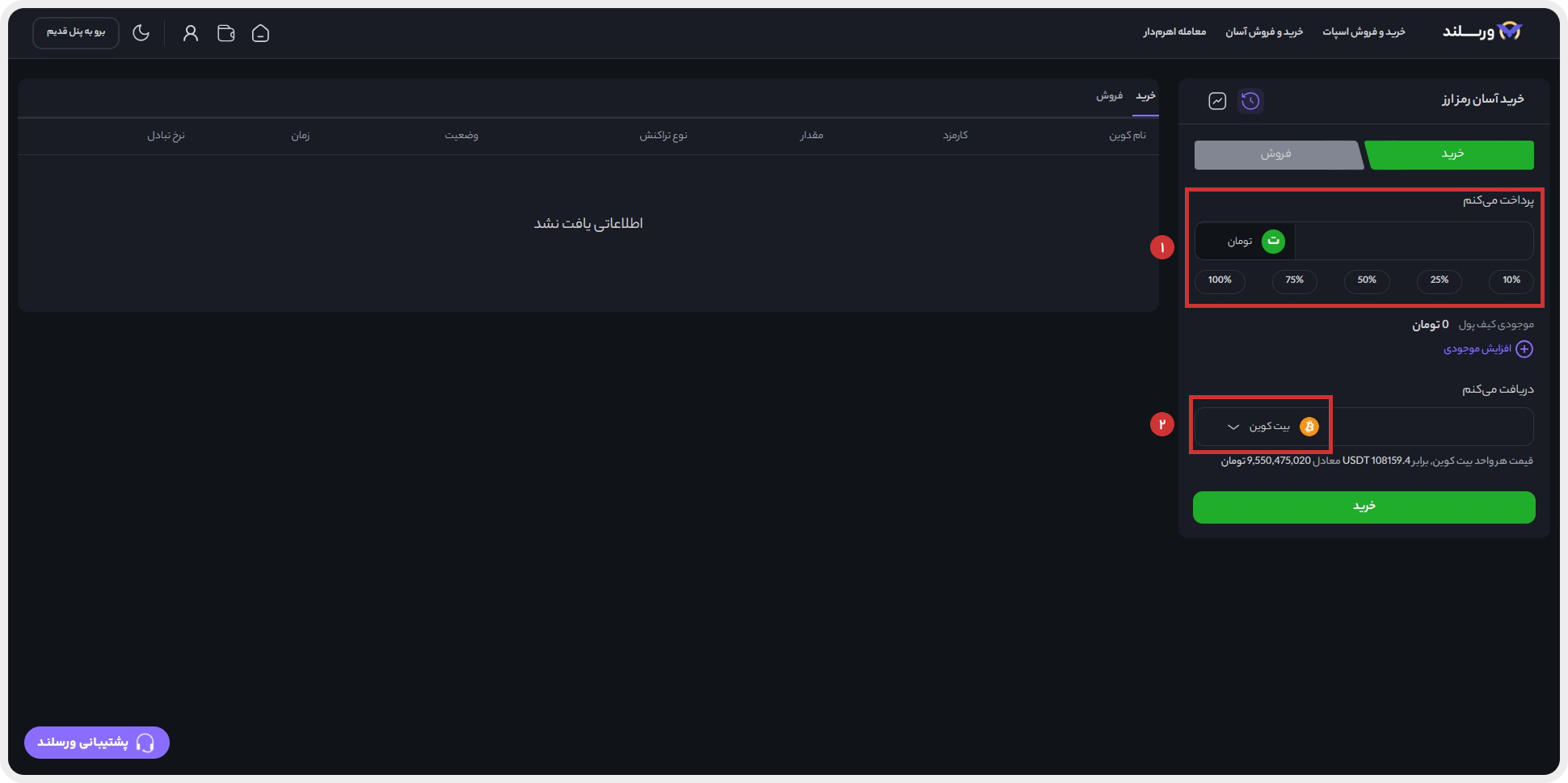Open transaction history clock icon
The width and height of the screenshot is (1568, 783).
(1250, 101)
